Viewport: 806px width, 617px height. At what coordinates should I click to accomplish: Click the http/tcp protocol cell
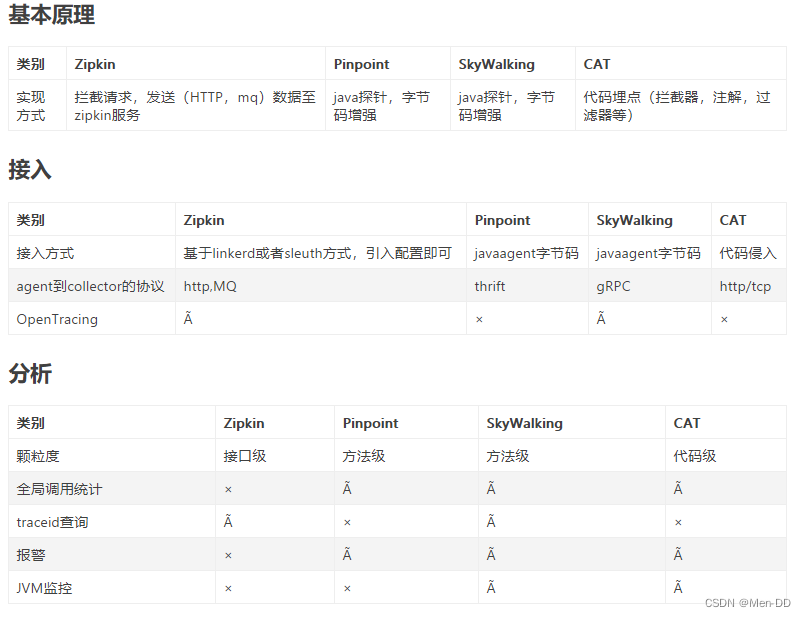coord(745,286)
